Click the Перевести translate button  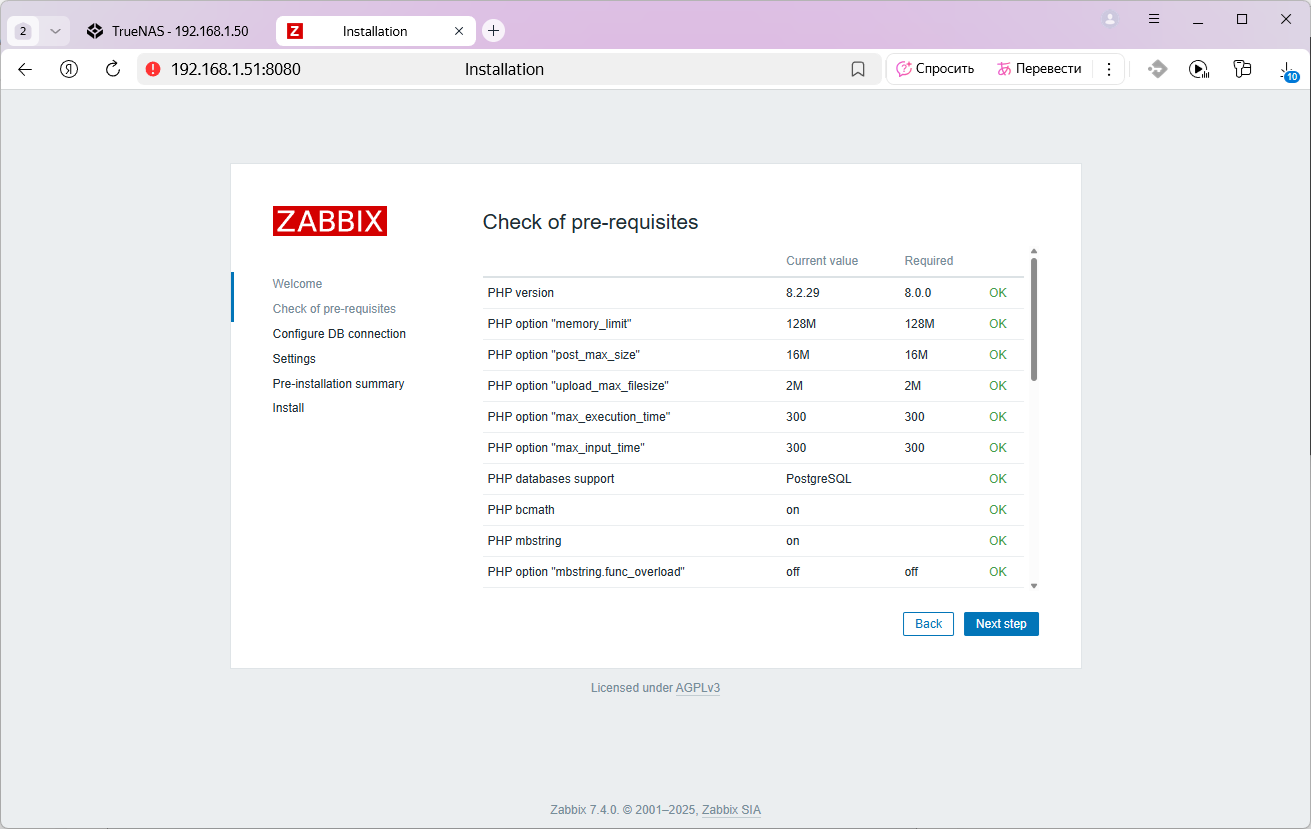tap(1039, 69)
